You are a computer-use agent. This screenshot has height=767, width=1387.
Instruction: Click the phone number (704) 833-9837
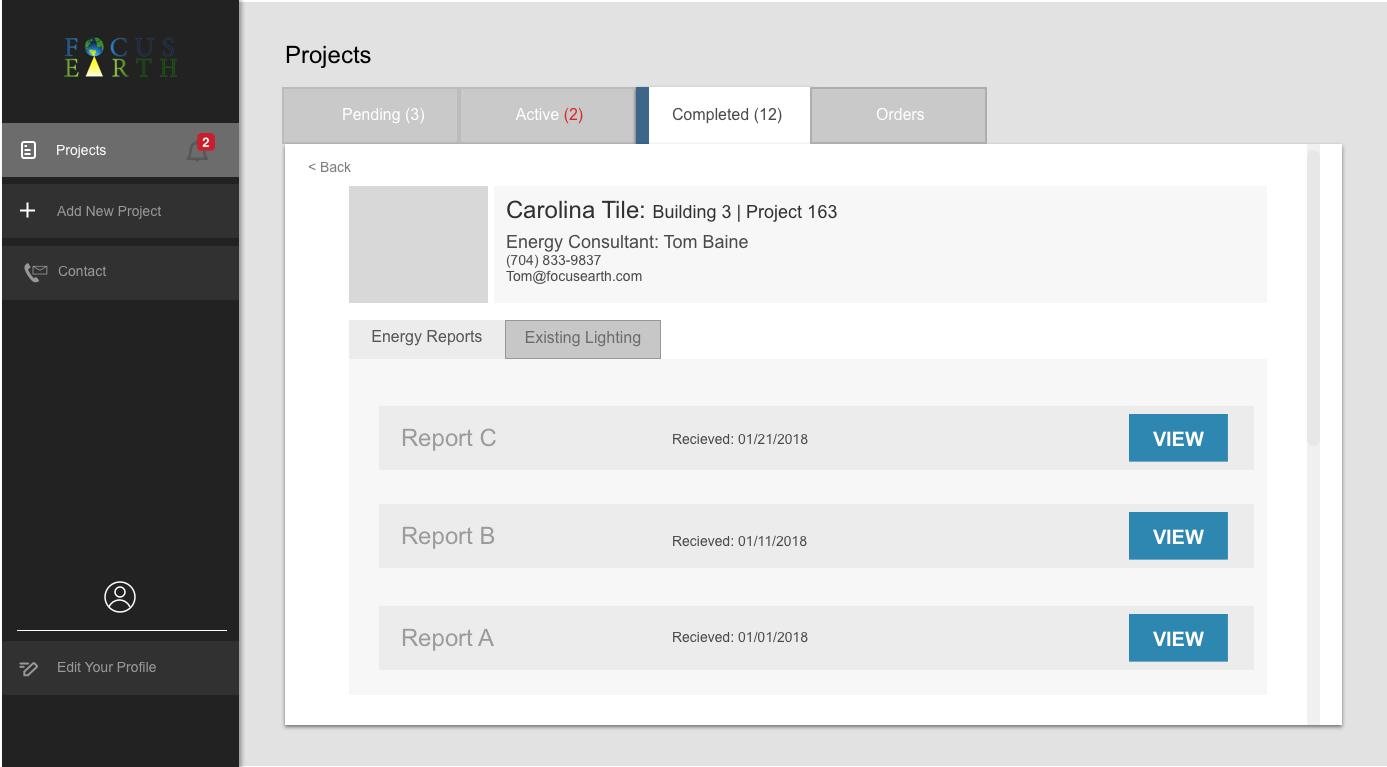(553, 260)
